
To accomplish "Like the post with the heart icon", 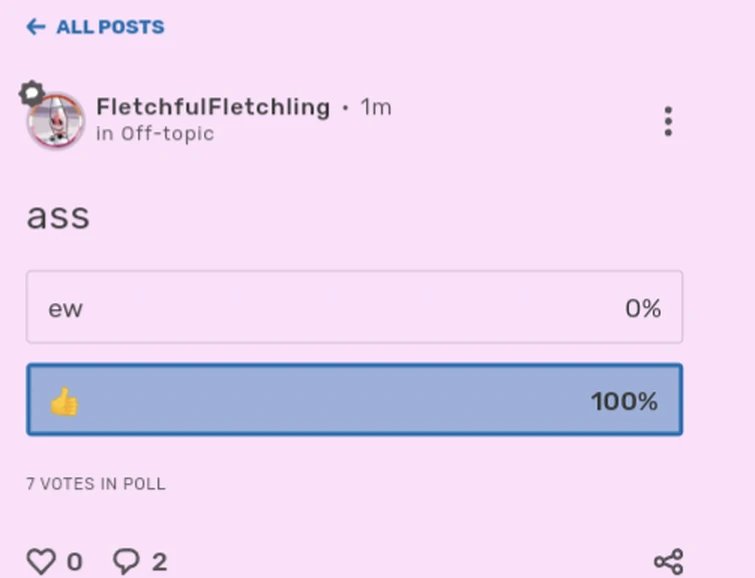I will pos(41,561).
